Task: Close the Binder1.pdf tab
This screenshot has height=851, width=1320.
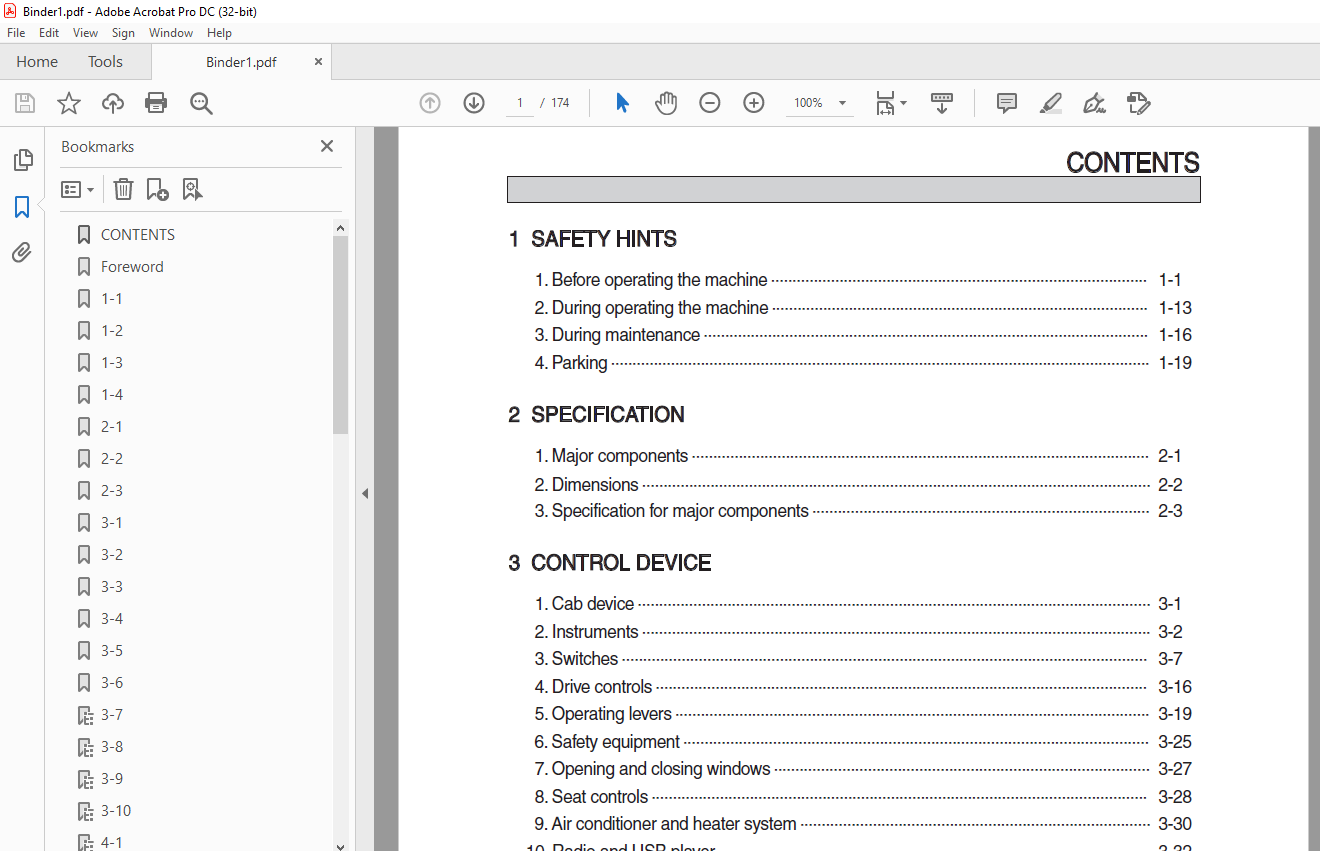Action: tap(318, 62)
